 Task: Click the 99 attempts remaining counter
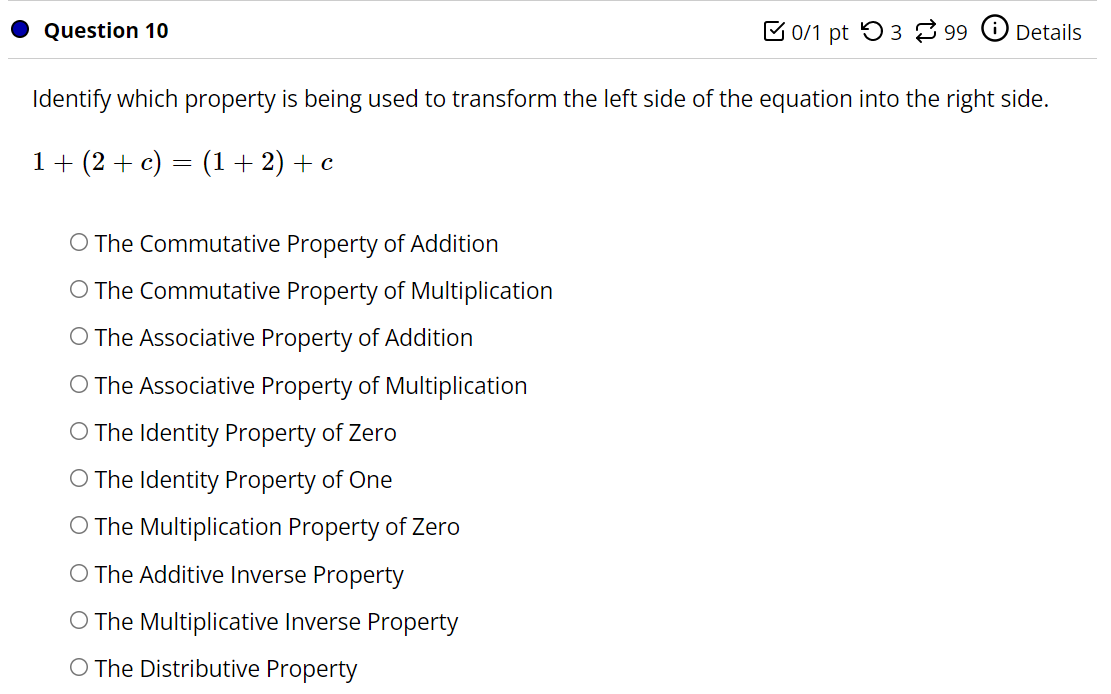click(957, 31)
